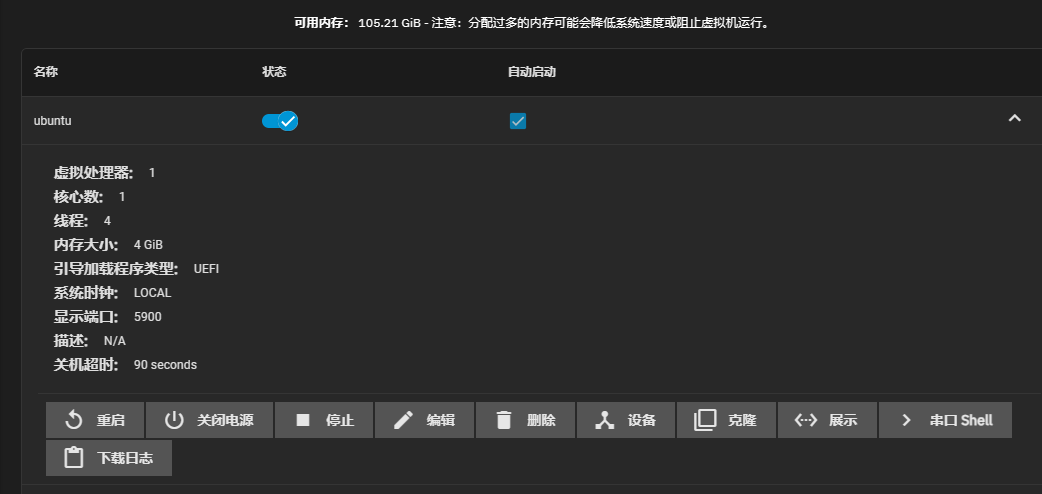Click the 删除 button label

[x=542, y=420]
